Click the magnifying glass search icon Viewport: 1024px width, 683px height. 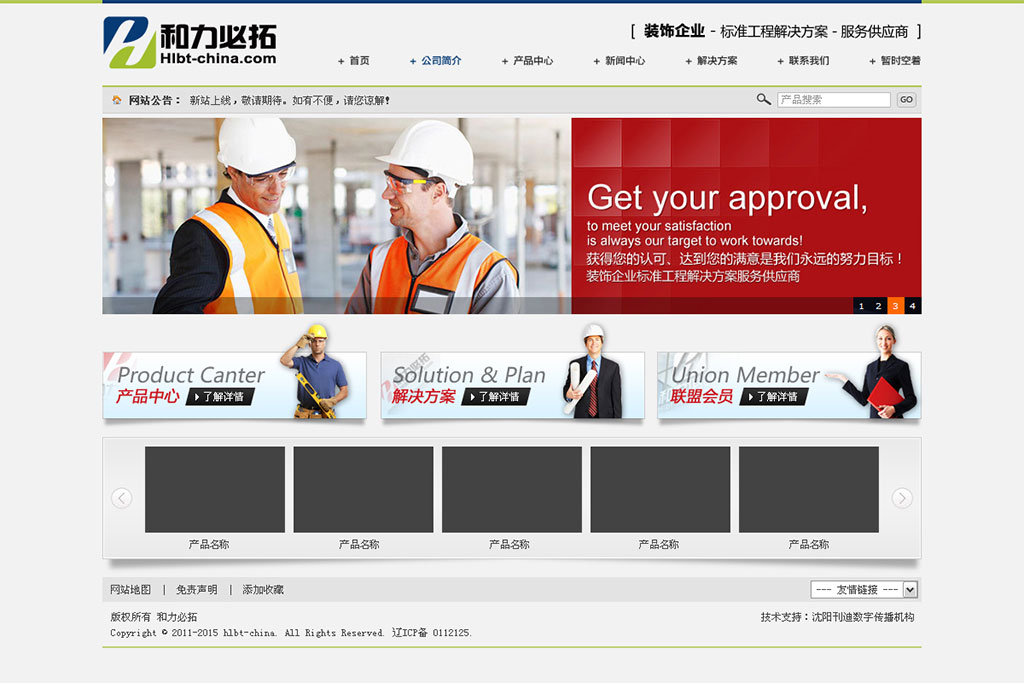[x=763, y=99]
